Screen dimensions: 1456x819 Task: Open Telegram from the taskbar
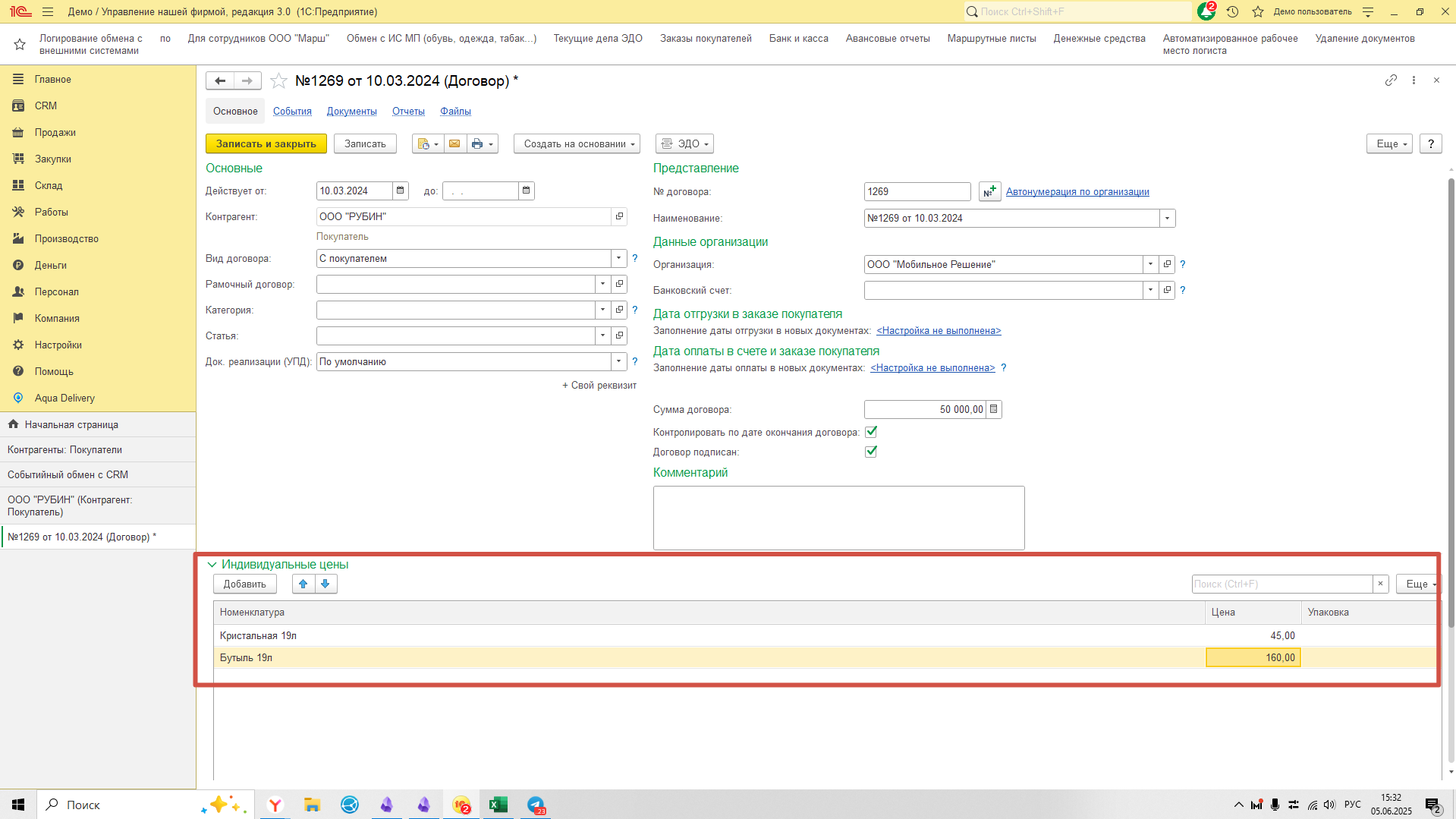pos(536,805)
